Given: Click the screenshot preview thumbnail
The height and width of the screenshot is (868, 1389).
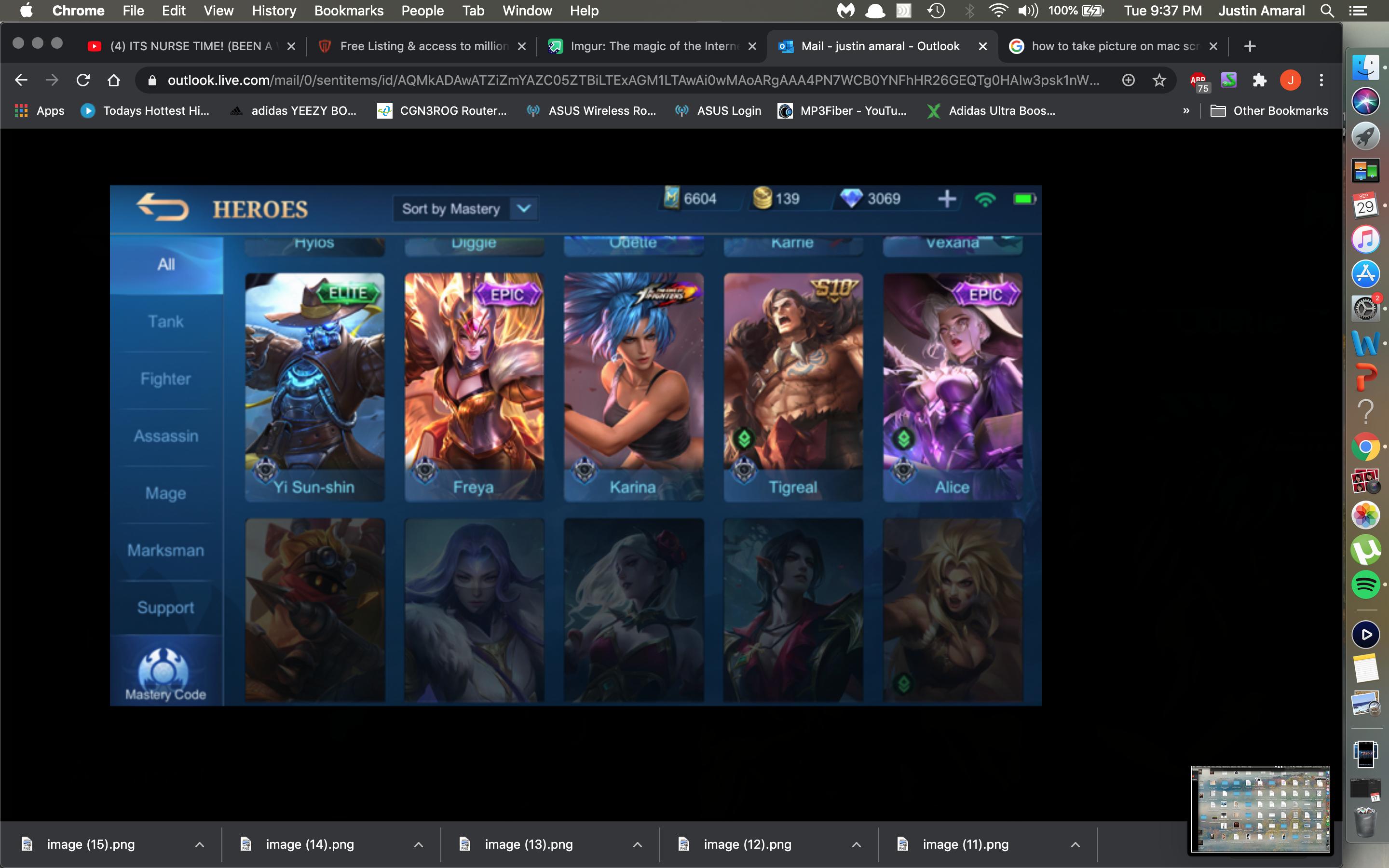Looking at the screenshot, I should [1260, 810].
